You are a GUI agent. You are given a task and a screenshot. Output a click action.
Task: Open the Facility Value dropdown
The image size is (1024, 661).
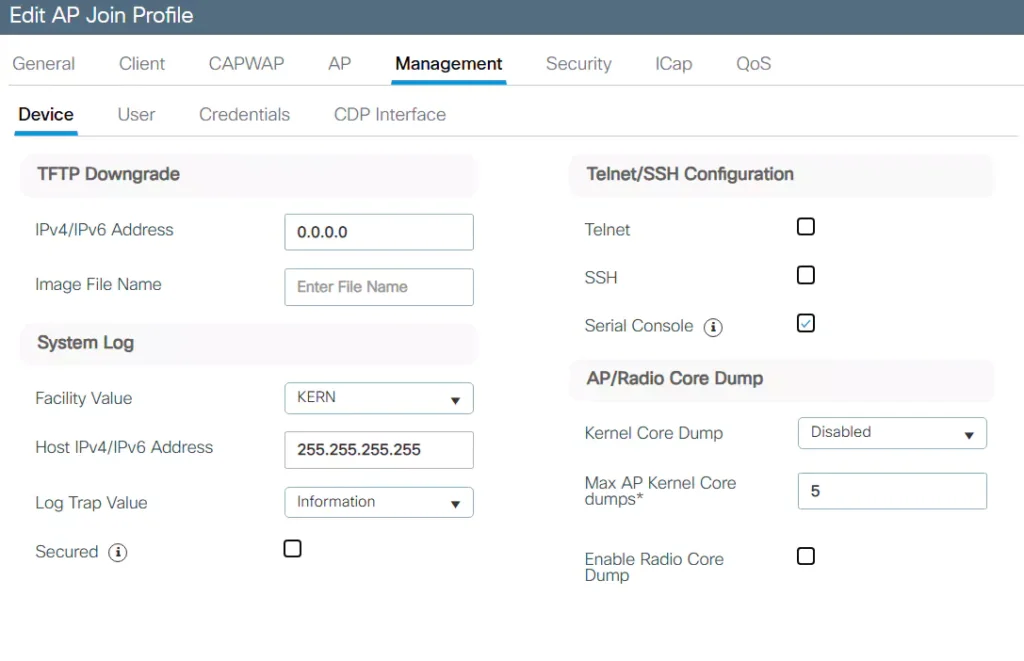378,398
